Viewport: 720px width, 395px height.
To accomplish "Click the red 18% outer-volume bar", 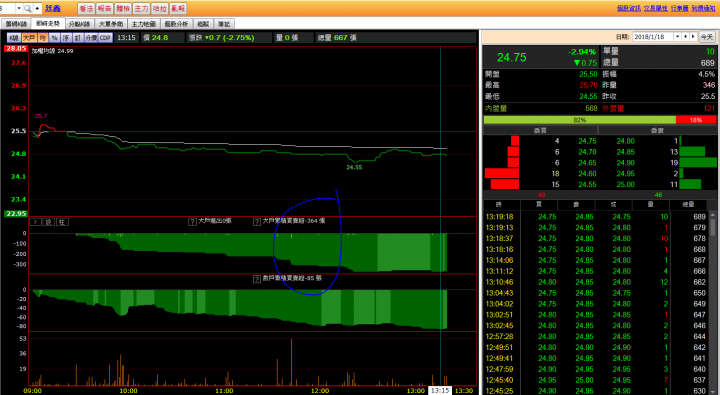I will tap(696, 120).
